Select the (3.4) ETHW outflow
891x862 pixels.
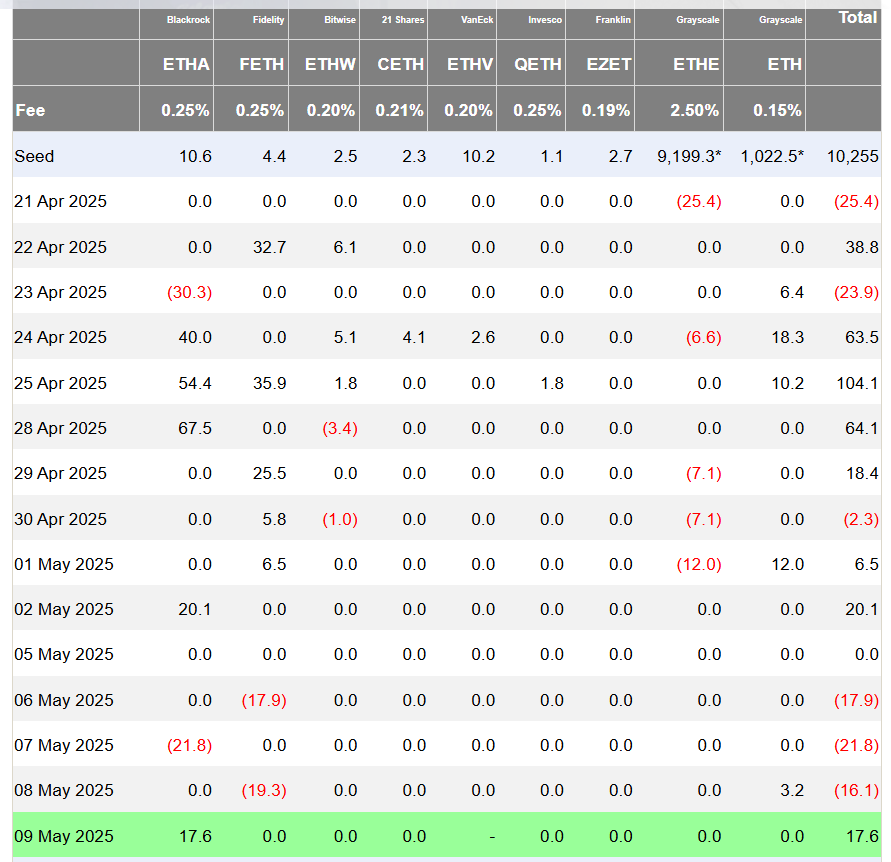340,428
